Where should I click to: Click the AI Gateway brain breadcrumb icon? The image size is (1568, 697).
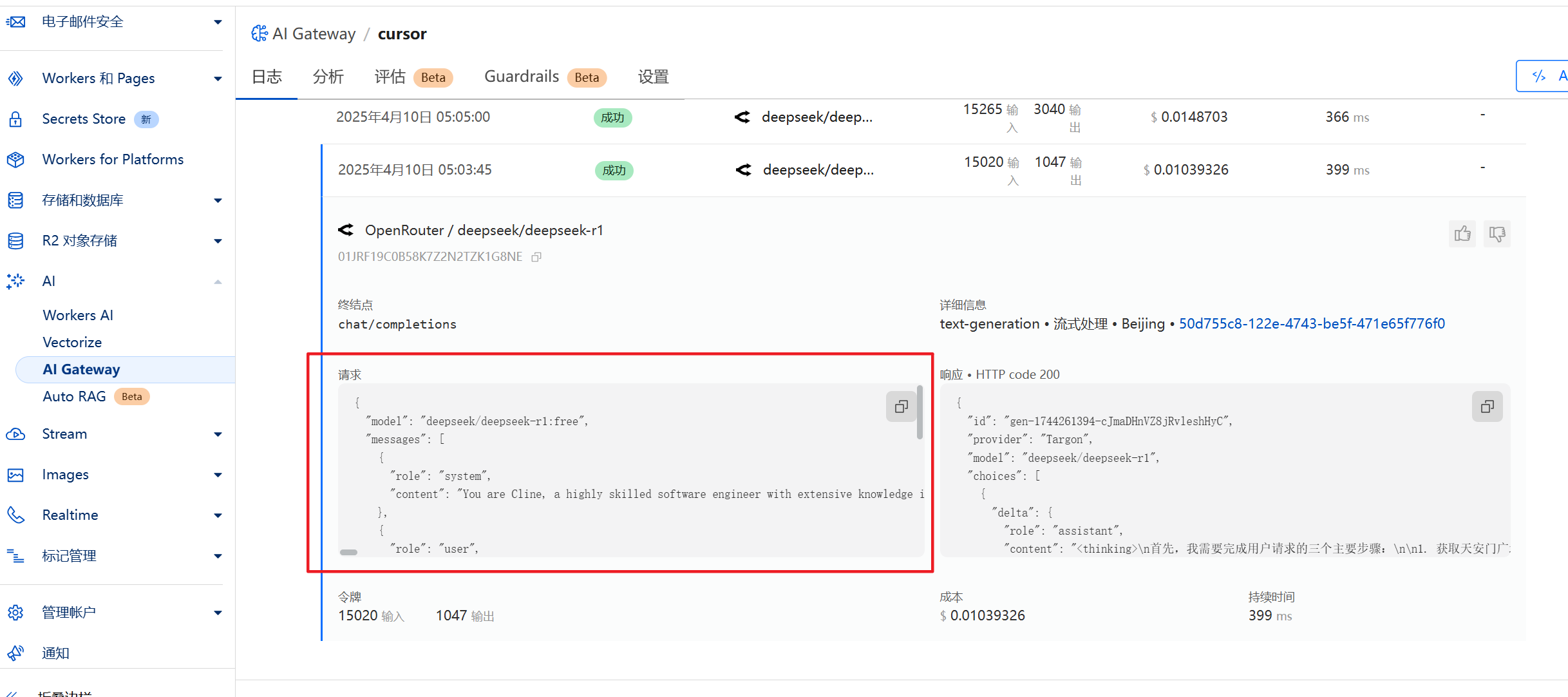(260, 33)
